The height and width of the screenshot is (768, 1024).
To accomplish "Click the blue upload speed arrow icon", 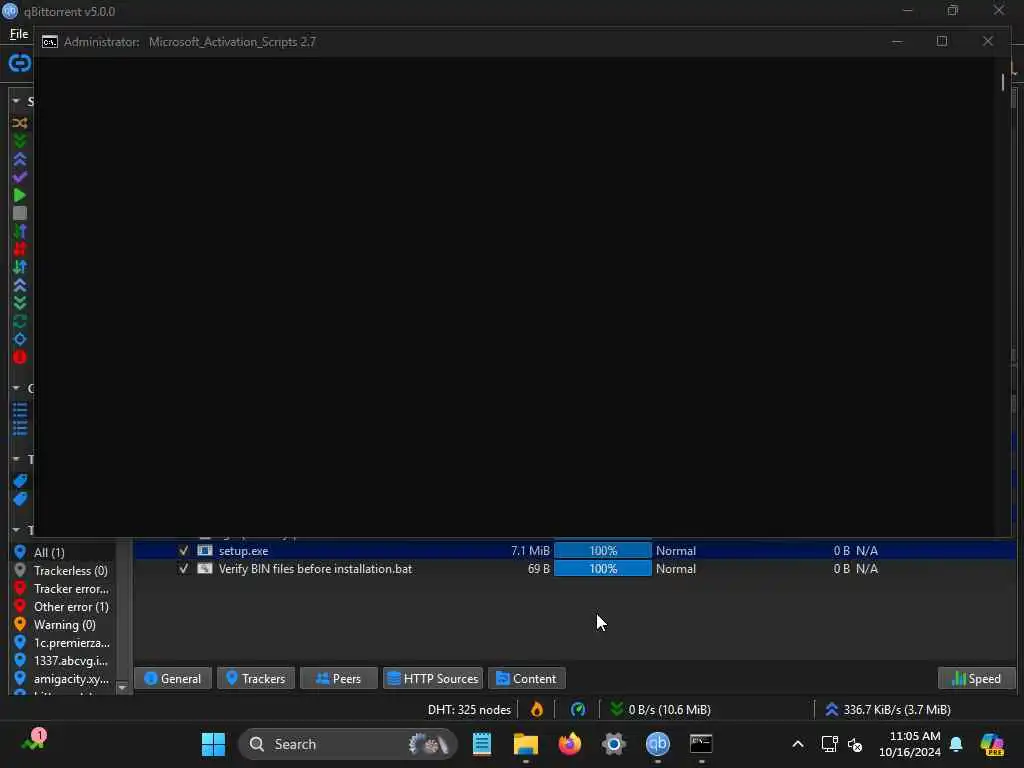I will 831,709.
